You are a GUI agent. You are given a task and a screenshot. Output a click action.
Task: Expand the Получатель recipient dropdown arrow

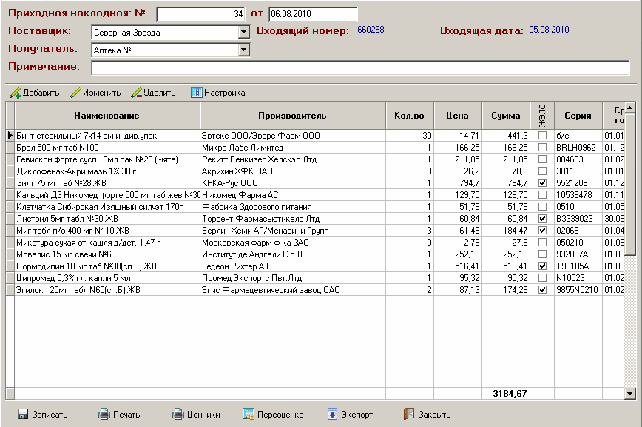click(244, 50)
